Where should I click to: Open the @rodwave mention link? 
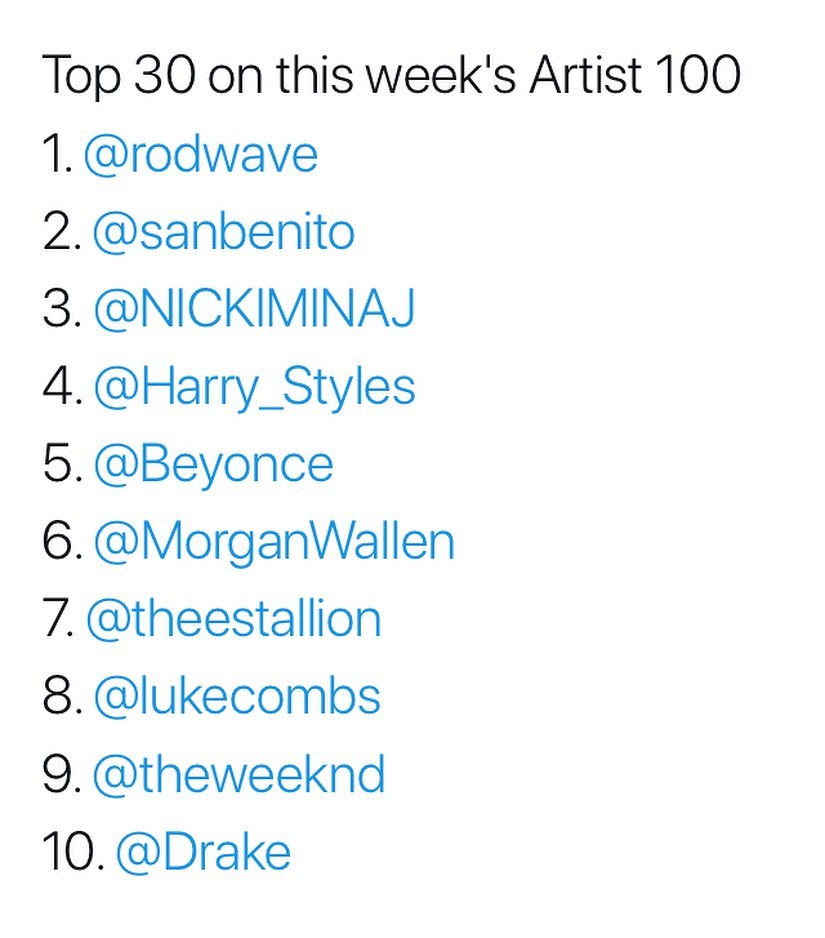[200, 156]
